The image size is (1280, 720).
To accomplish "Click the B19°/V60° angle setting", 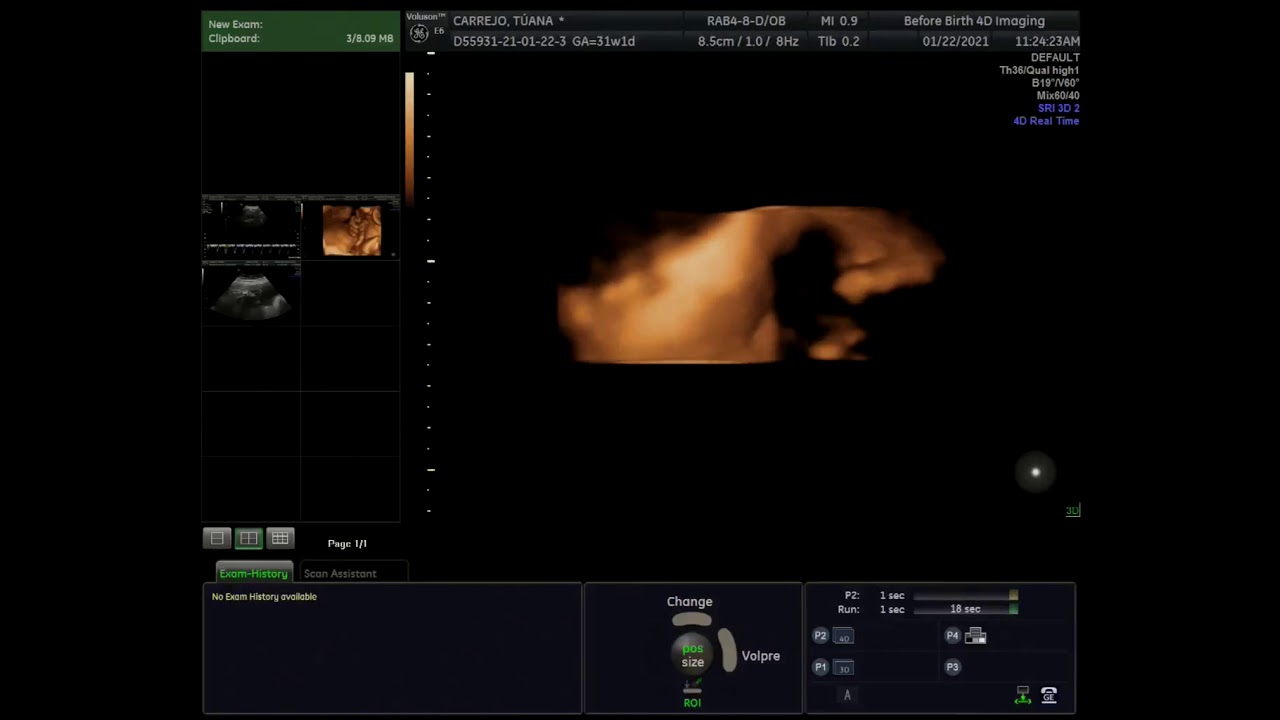I will pyautogui.click(x=1055, y=83).
